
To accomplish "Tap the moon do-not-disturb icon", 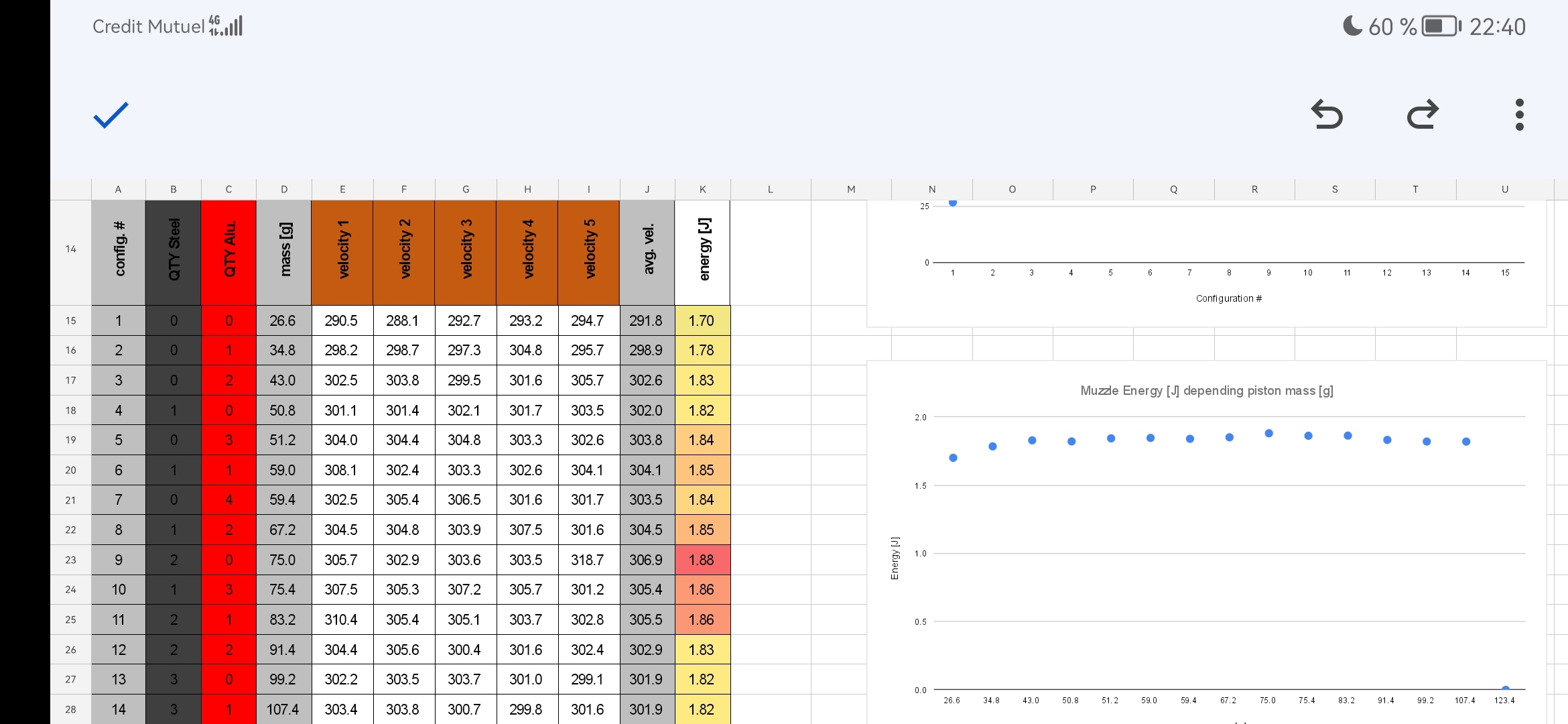I will [1352, 26].
